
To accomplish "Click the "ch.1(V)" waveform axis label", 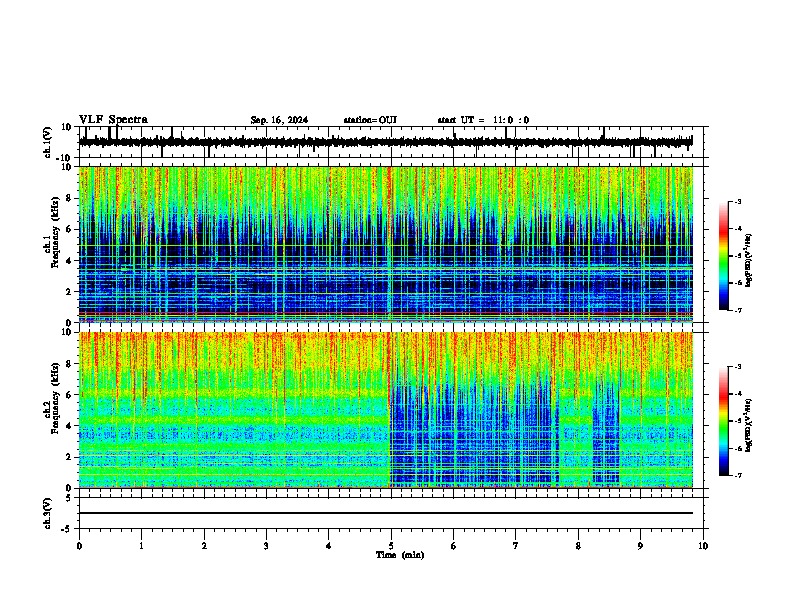I will pyautogui.click(x=48, y=142).
